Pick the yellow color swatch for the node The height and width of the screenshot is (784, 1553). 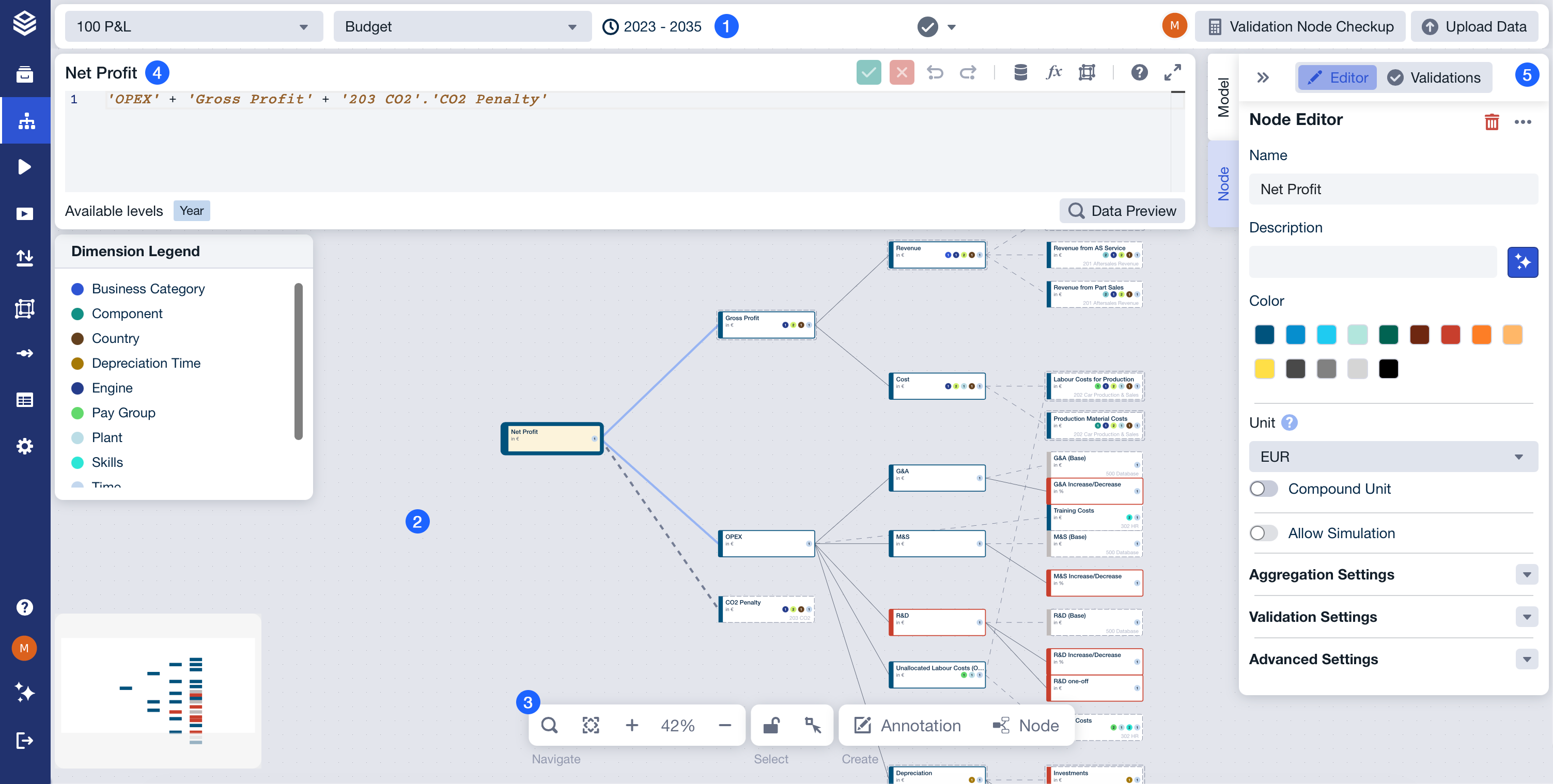pyautogui.click(x=1264, y=368)
